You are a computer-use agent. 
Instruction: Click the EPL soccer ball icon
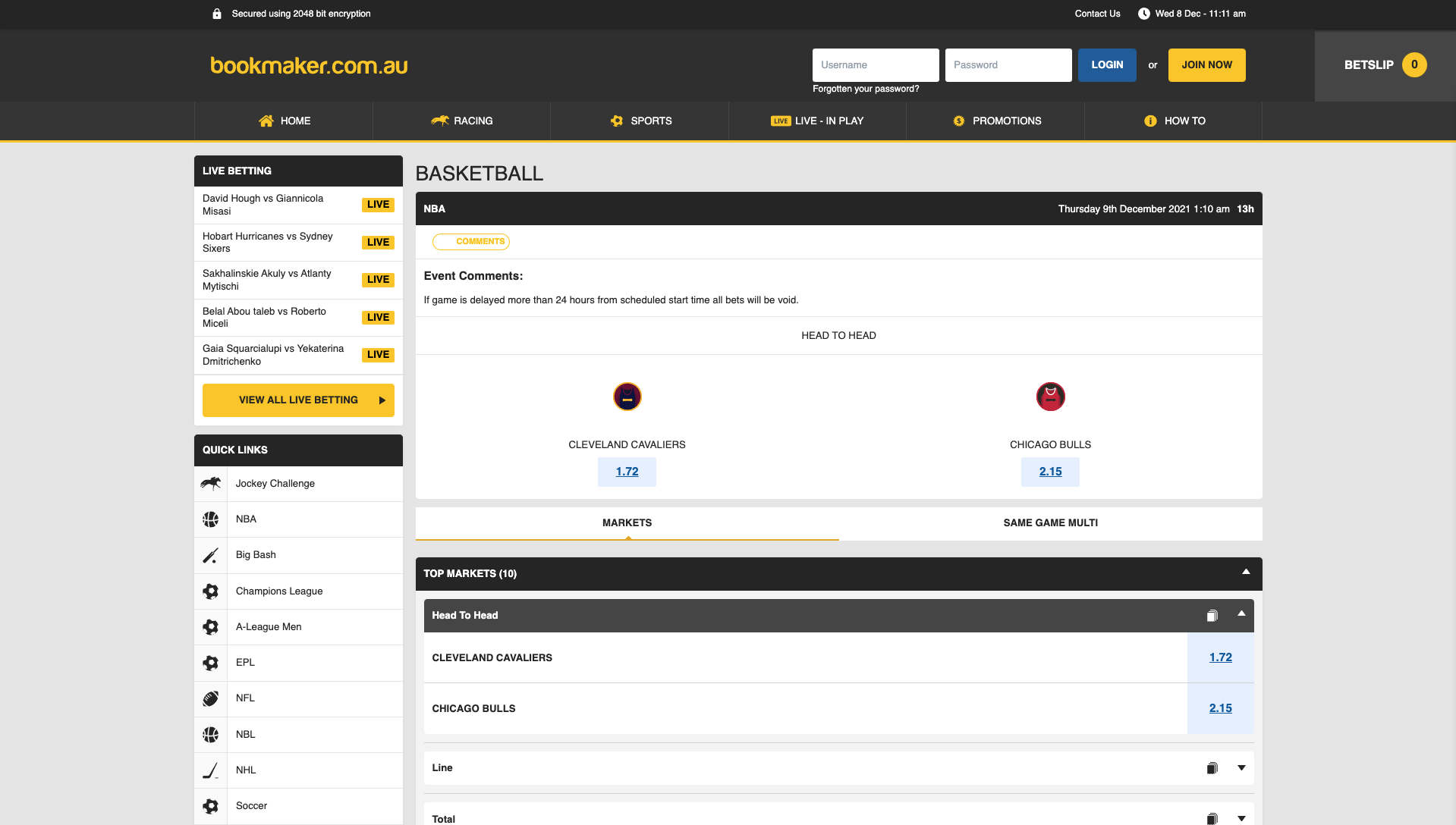211,663
